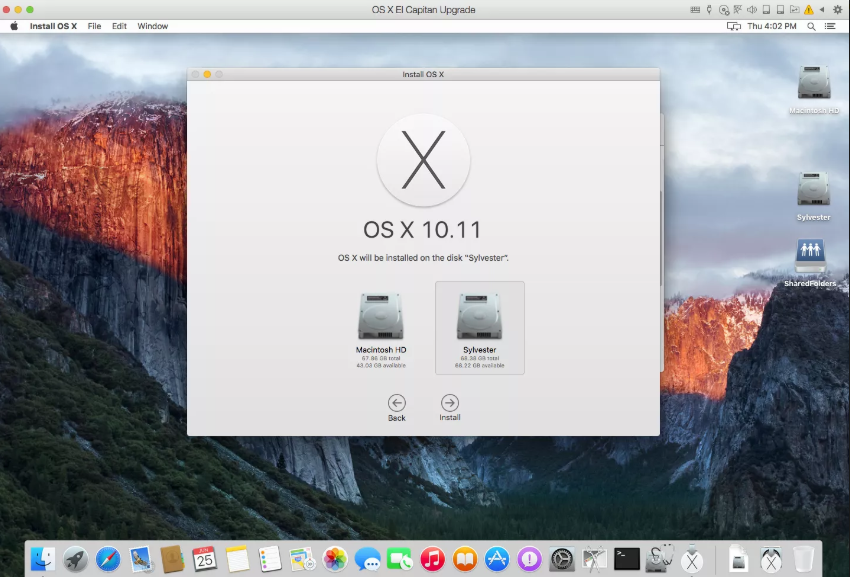Click the Thu 4:02 PM clock
The image size is (850, 577).
[x=771, y=26]
